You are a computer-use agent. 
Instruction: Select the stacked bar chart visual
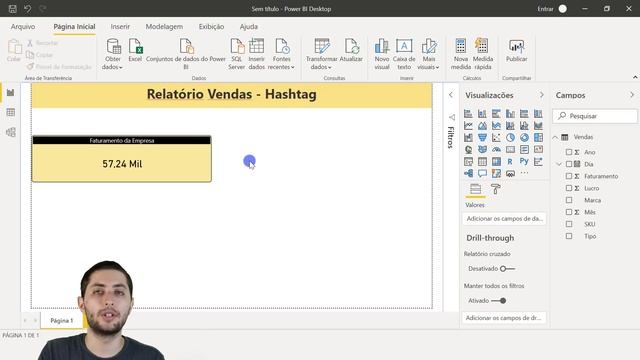[x=468, y=114]
